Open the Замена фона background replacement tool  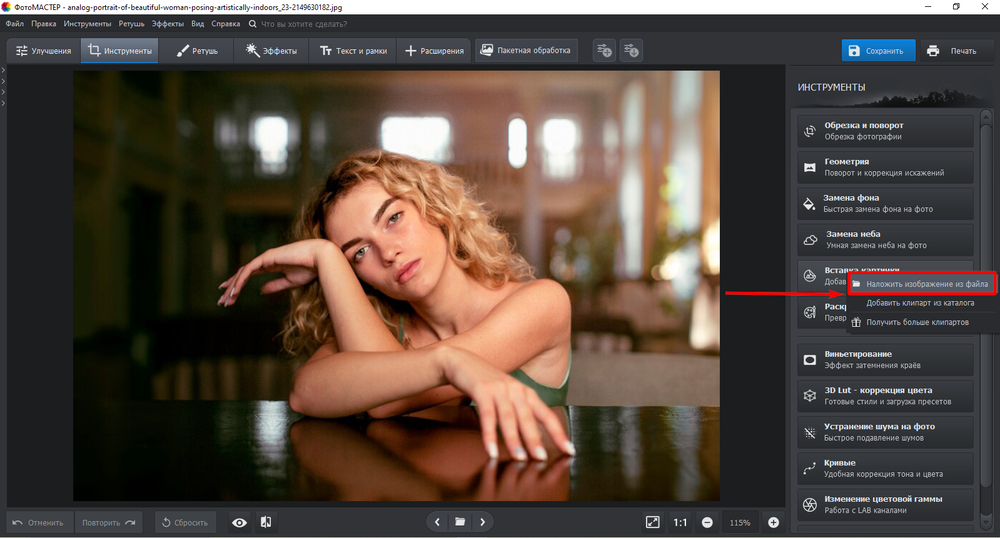coord(885,203)
